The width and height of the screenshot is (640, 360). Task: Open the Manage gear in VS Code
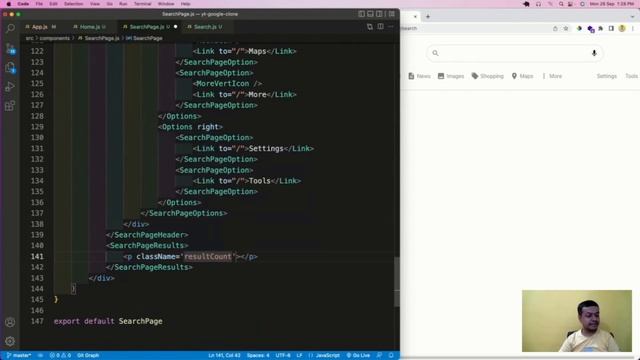point(10,341)
